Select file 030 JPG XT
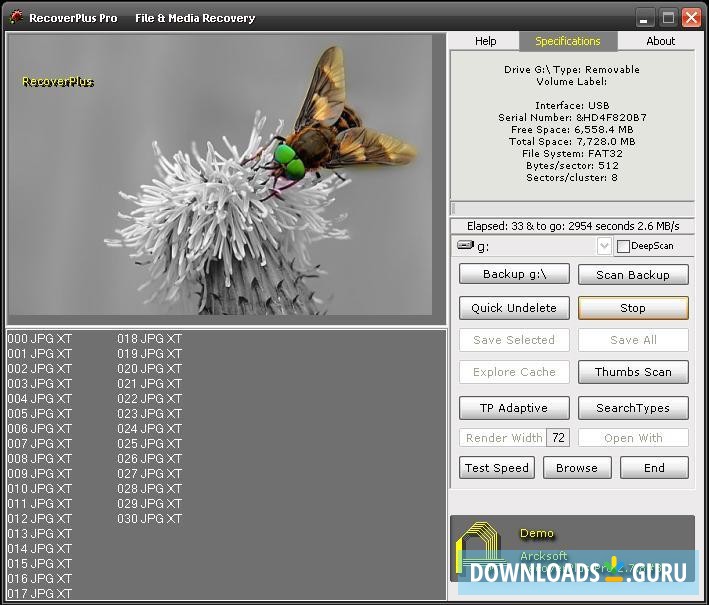This screenshot has height=605, width=709. (x=150, y=519)
